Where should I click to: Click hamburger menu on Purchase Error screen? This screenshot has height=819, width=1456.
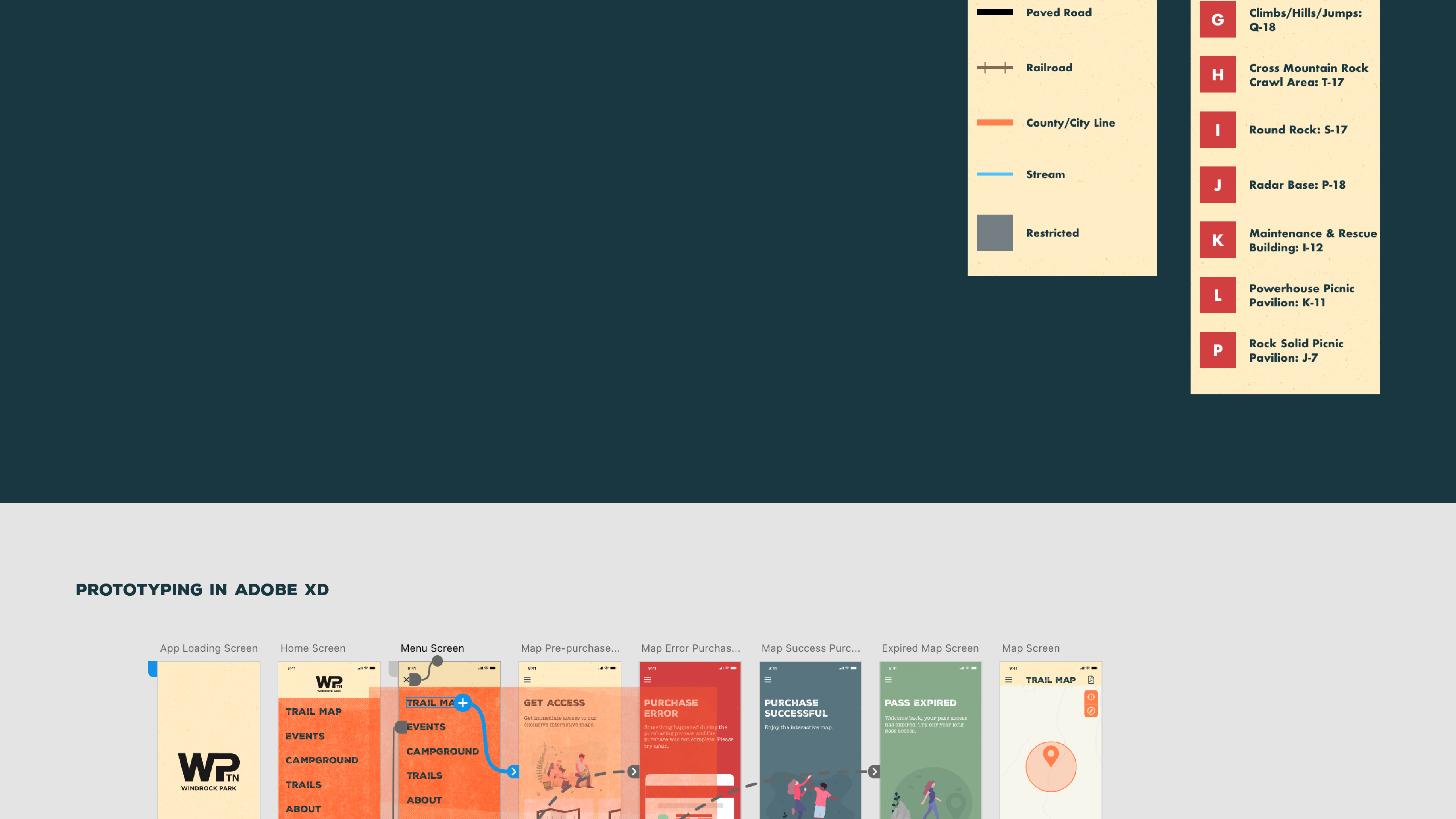[648, 679]
